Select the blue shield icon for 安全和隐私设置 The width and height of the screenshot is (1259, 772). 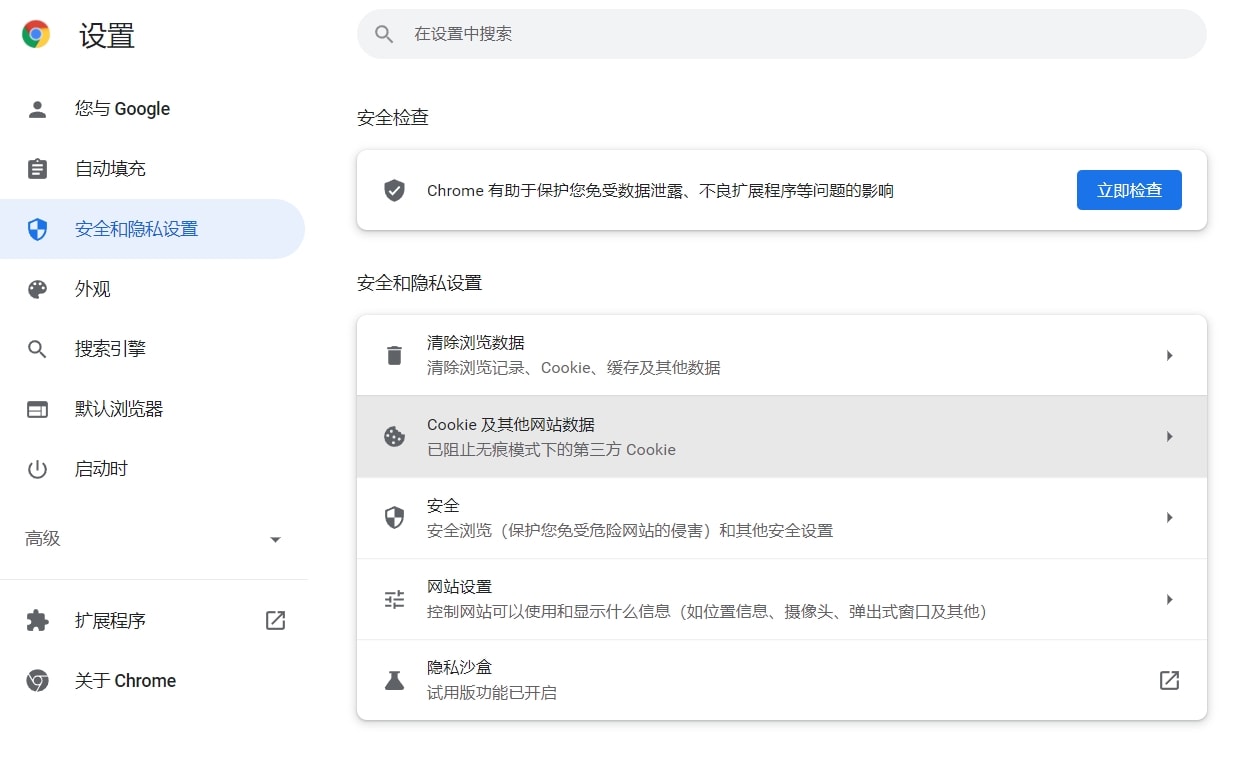point(37,228)
